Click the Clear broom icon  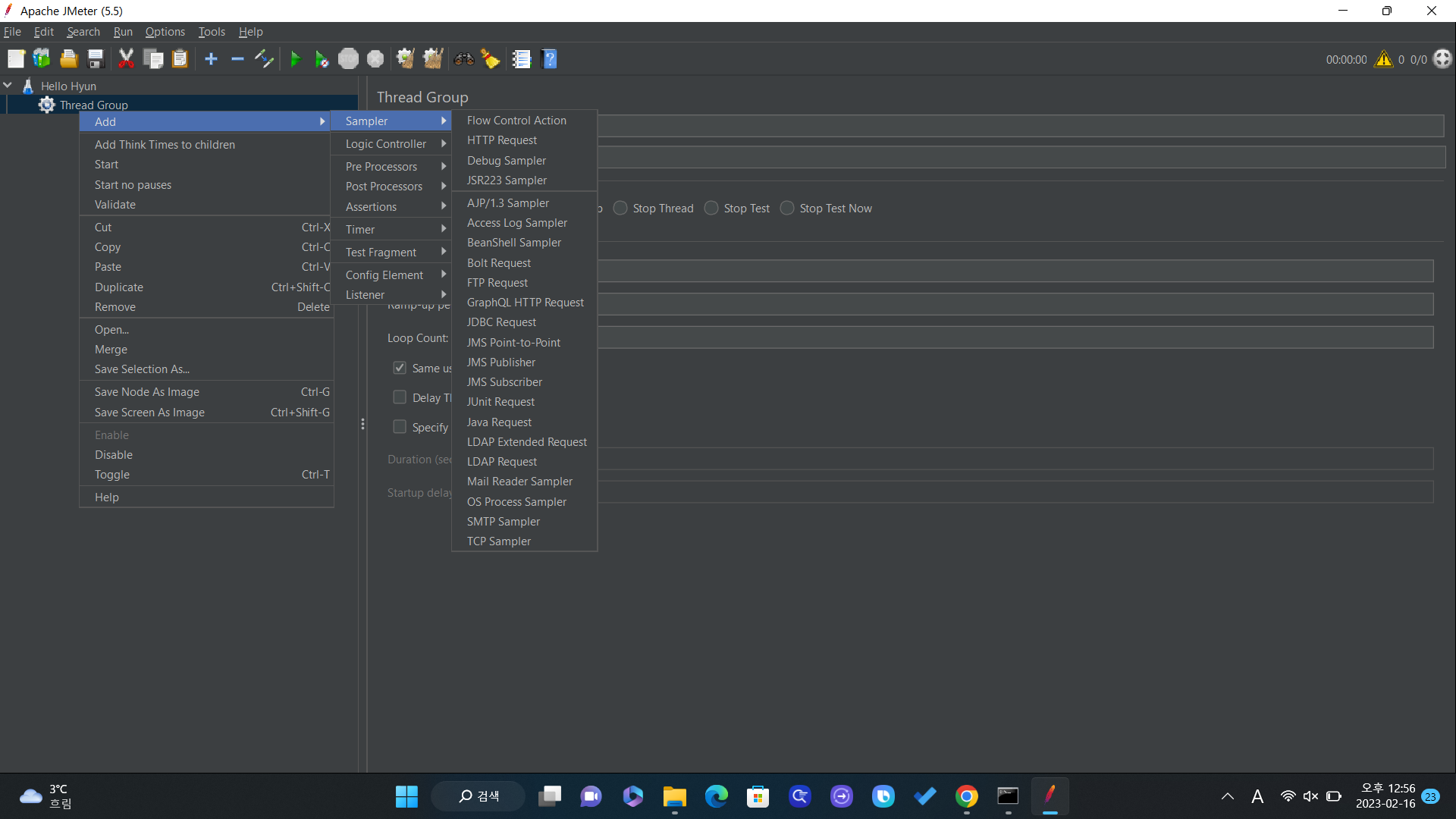point(406,59)
